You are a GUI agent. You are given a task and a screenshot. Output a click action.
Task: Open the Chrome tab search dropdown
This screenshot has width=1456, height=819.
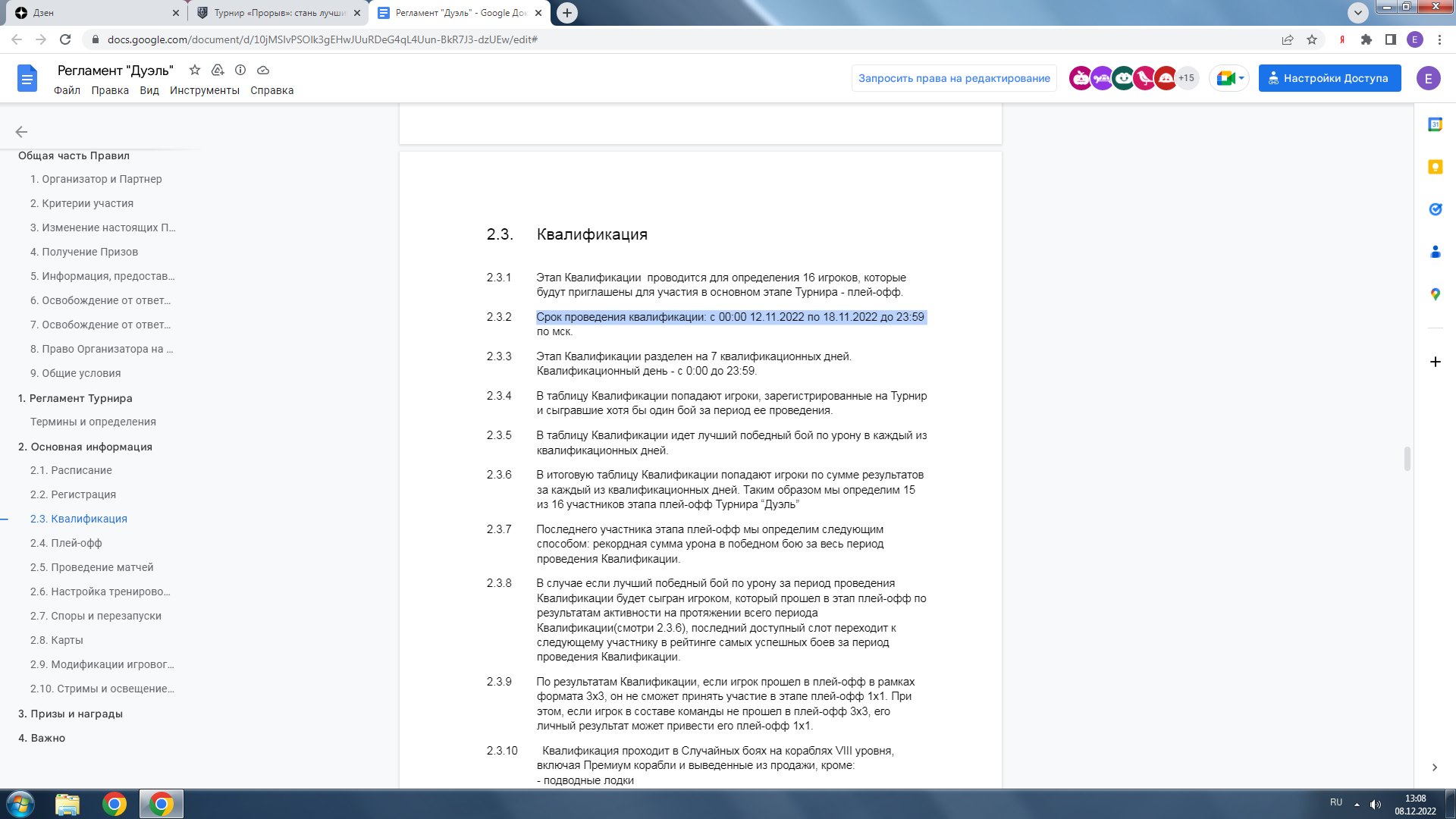click(1357, 12)
